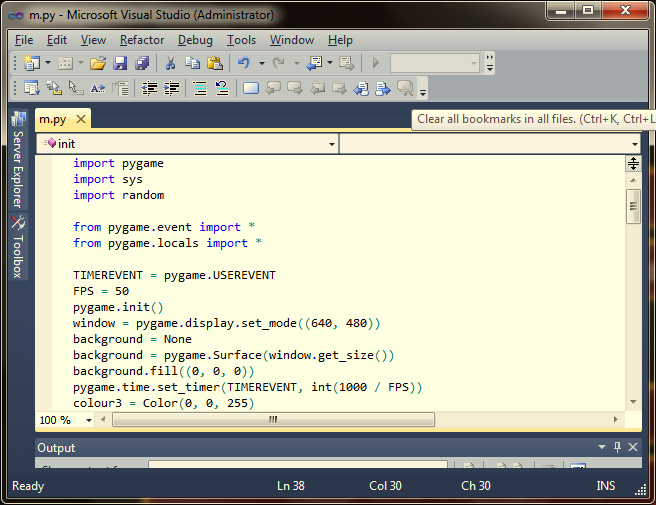656x505 pixels.
Task: Open the Debug menu
Action: coord(195,40)
